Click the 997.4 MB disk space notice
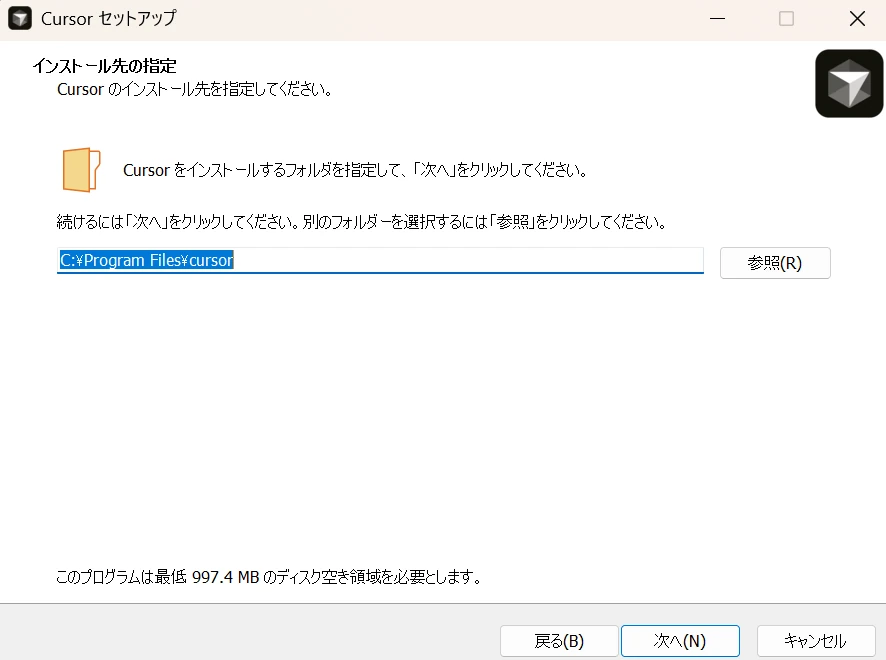The image size is (886, 660). click(x=267, y=577)
